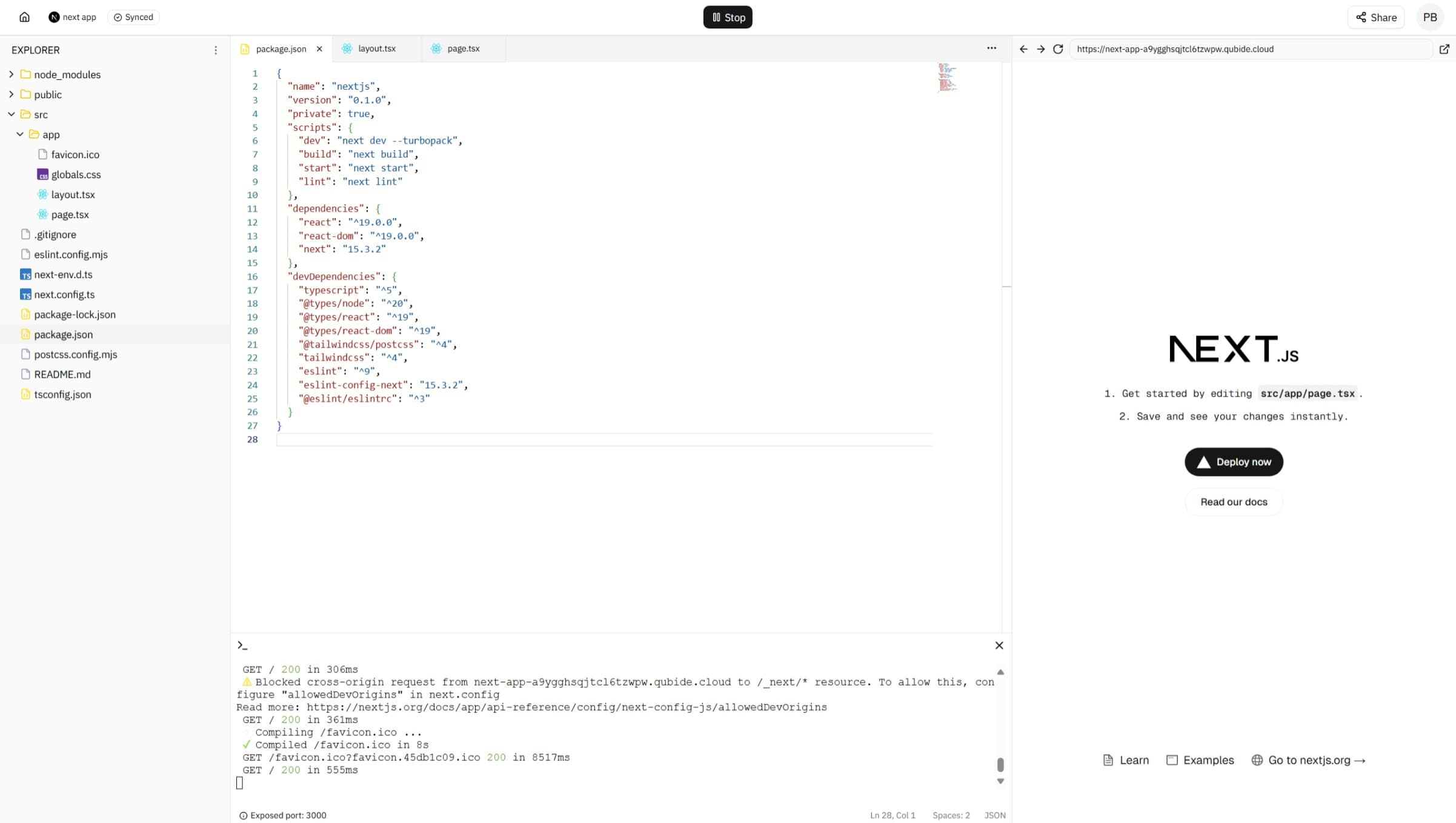This screenshot has height=823, width=1456.
Task: Open the Read our docs link
Action: click(x=1233, y=501)
